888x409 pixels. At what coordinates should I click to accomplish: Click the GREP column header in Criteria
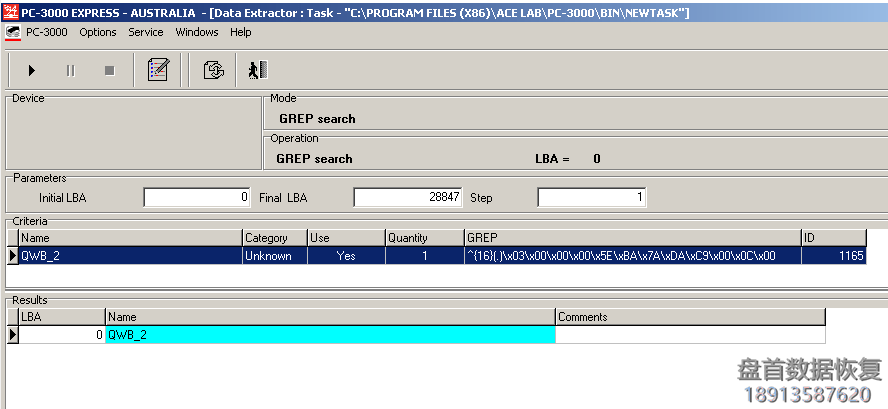[632, 238]
